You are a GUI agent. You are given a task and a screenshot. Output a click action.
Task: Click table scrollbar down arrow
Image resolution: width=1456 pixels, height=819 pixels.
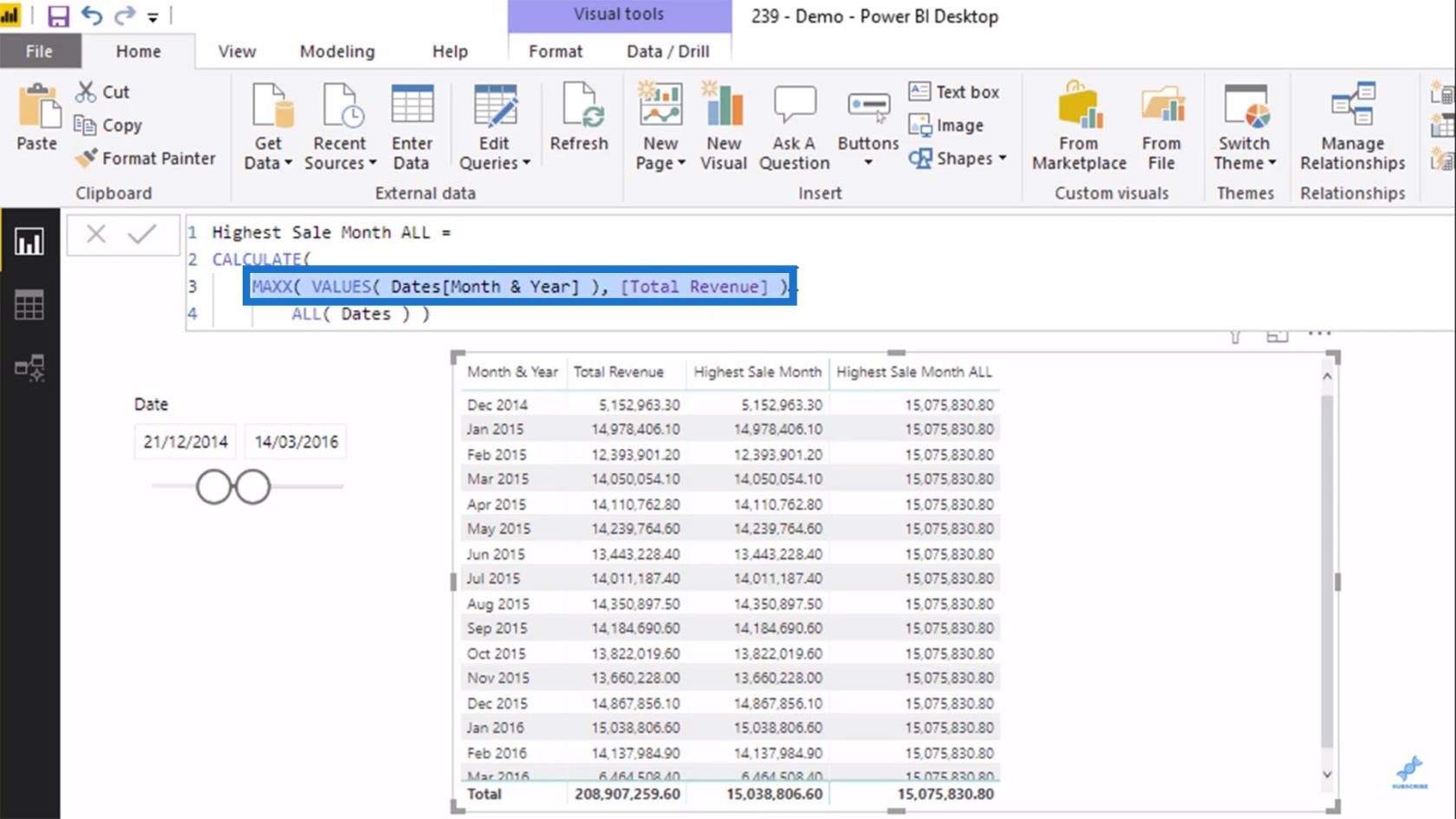coord(1327,775)
